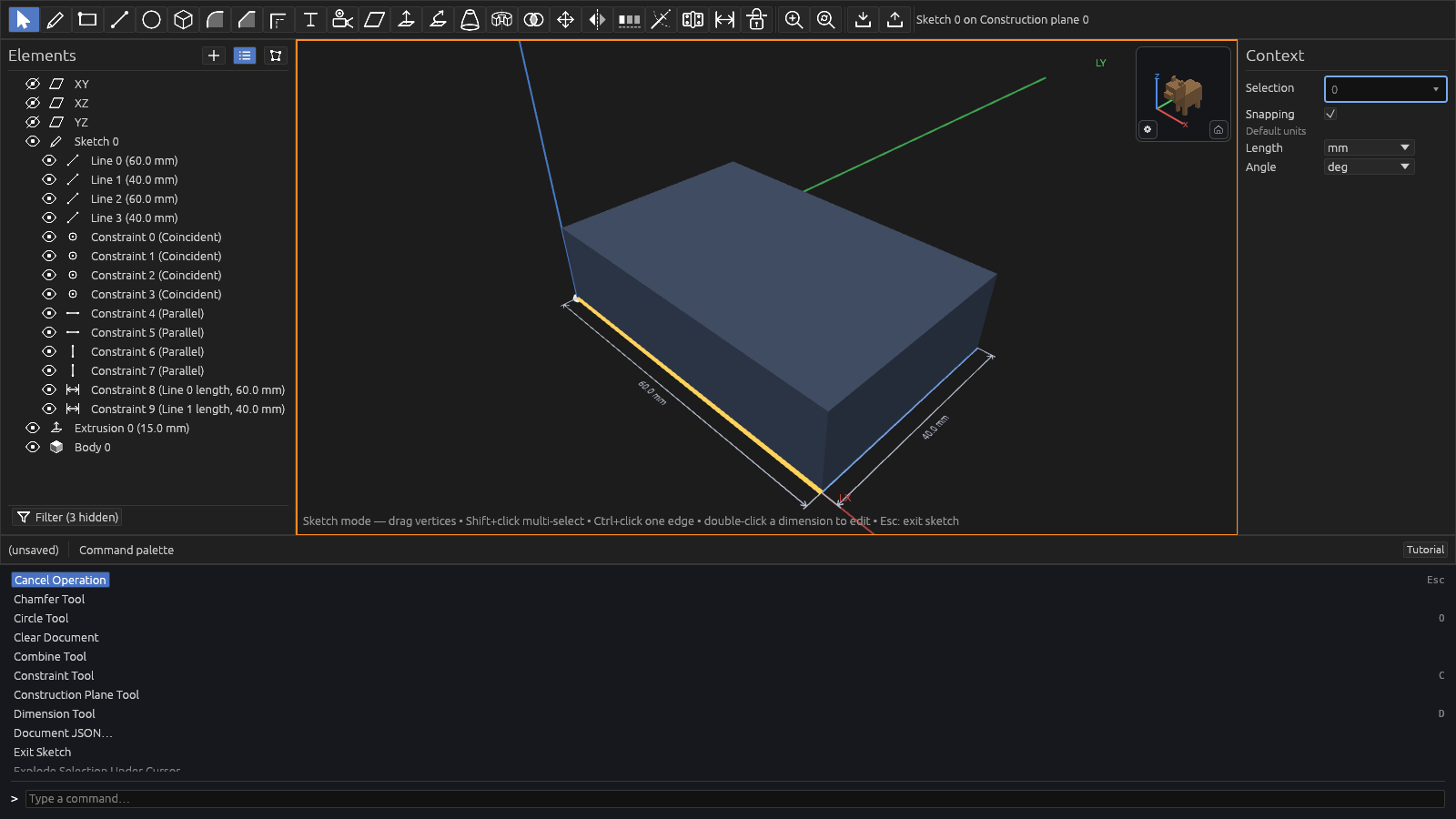The image size is (1456, 819).
Task: Click the orientation view cube
Action: [1183, 95]
